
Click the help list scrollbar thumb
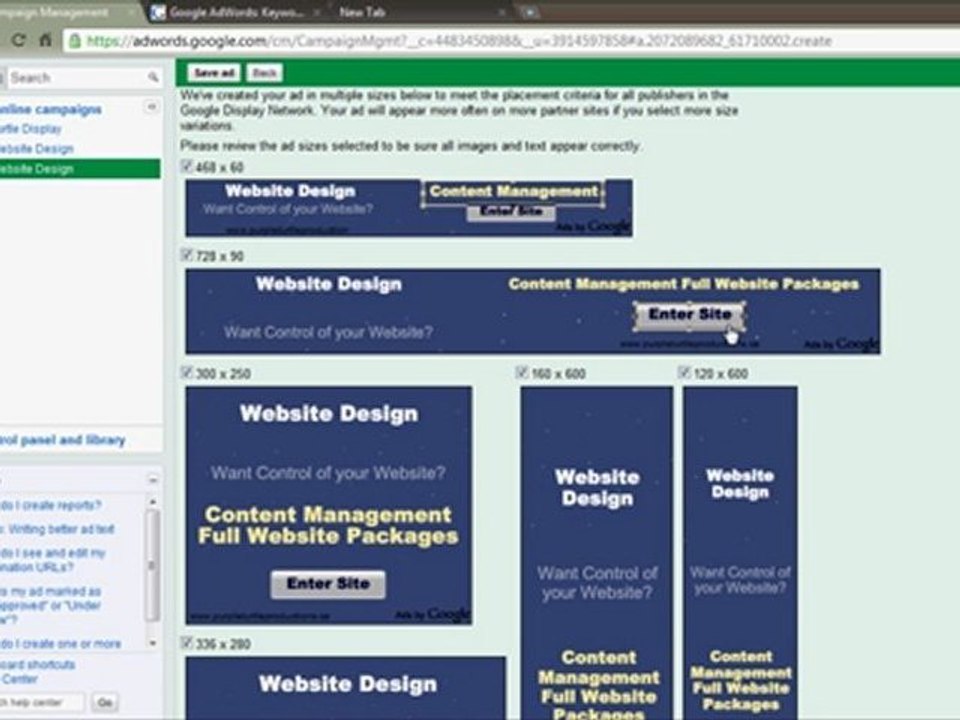(x=152, y=566)
